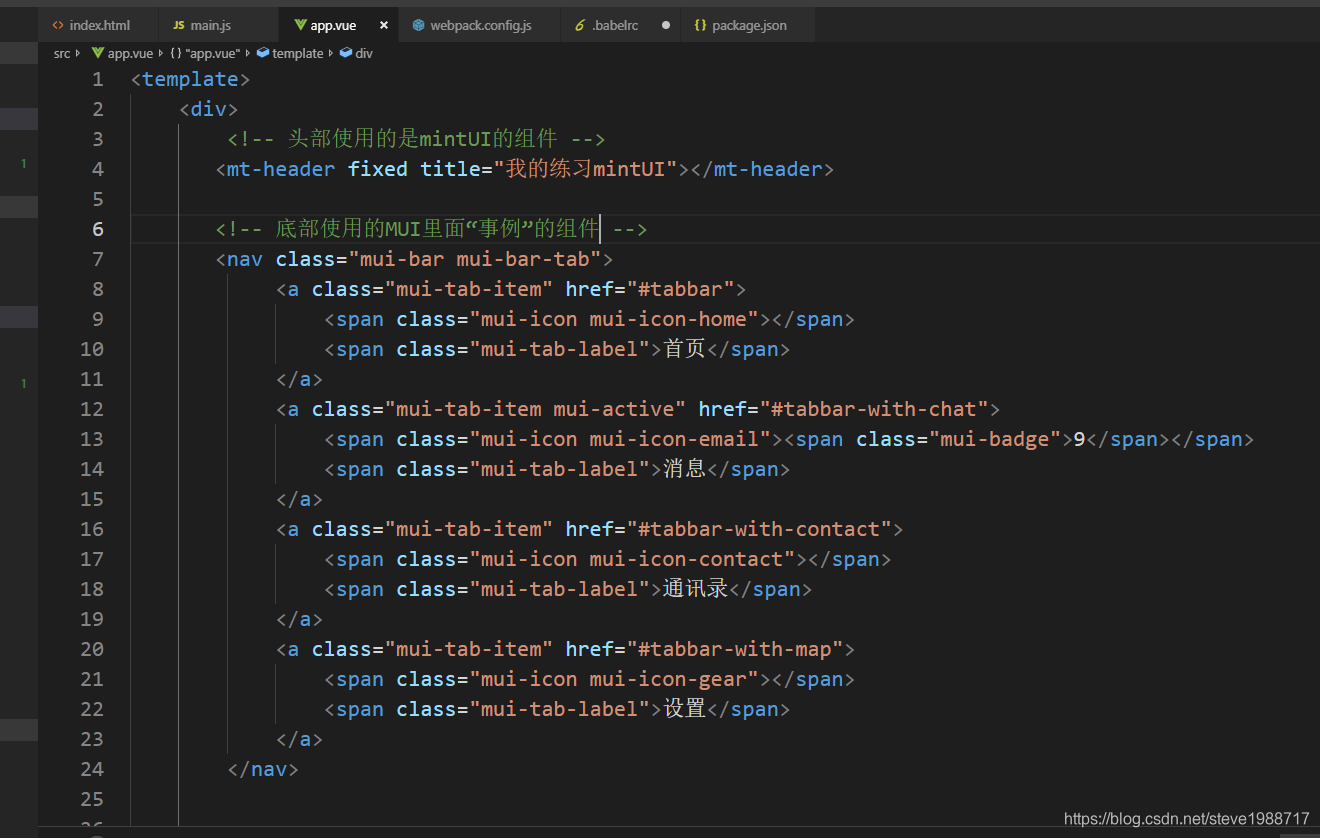This screenshot has height=838, width=1320.
Task: Click the 首页 label text on line 10
Action: tap(685, 349)
